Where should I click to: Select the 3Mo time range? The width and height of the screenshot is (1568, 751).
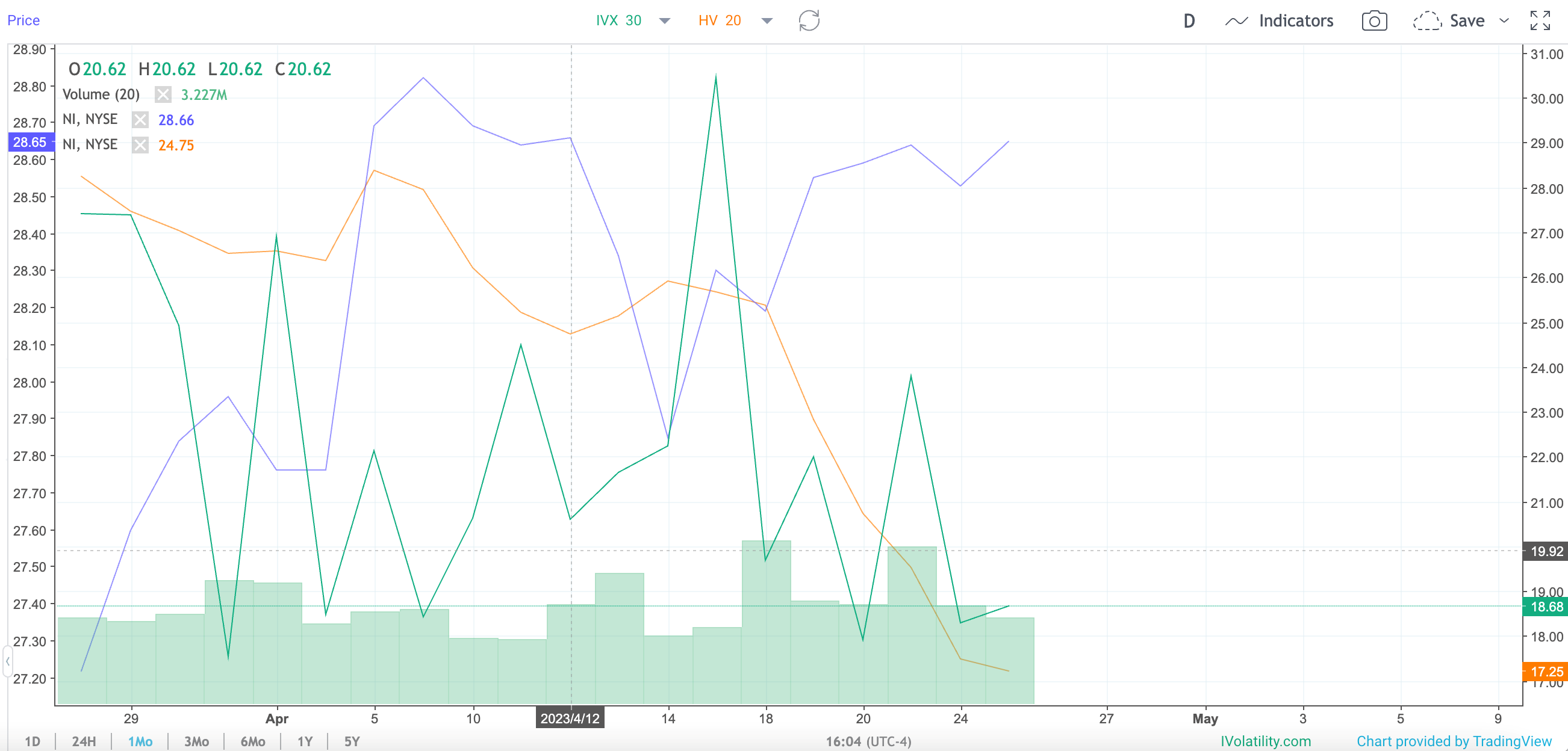[x=197, y=741]
